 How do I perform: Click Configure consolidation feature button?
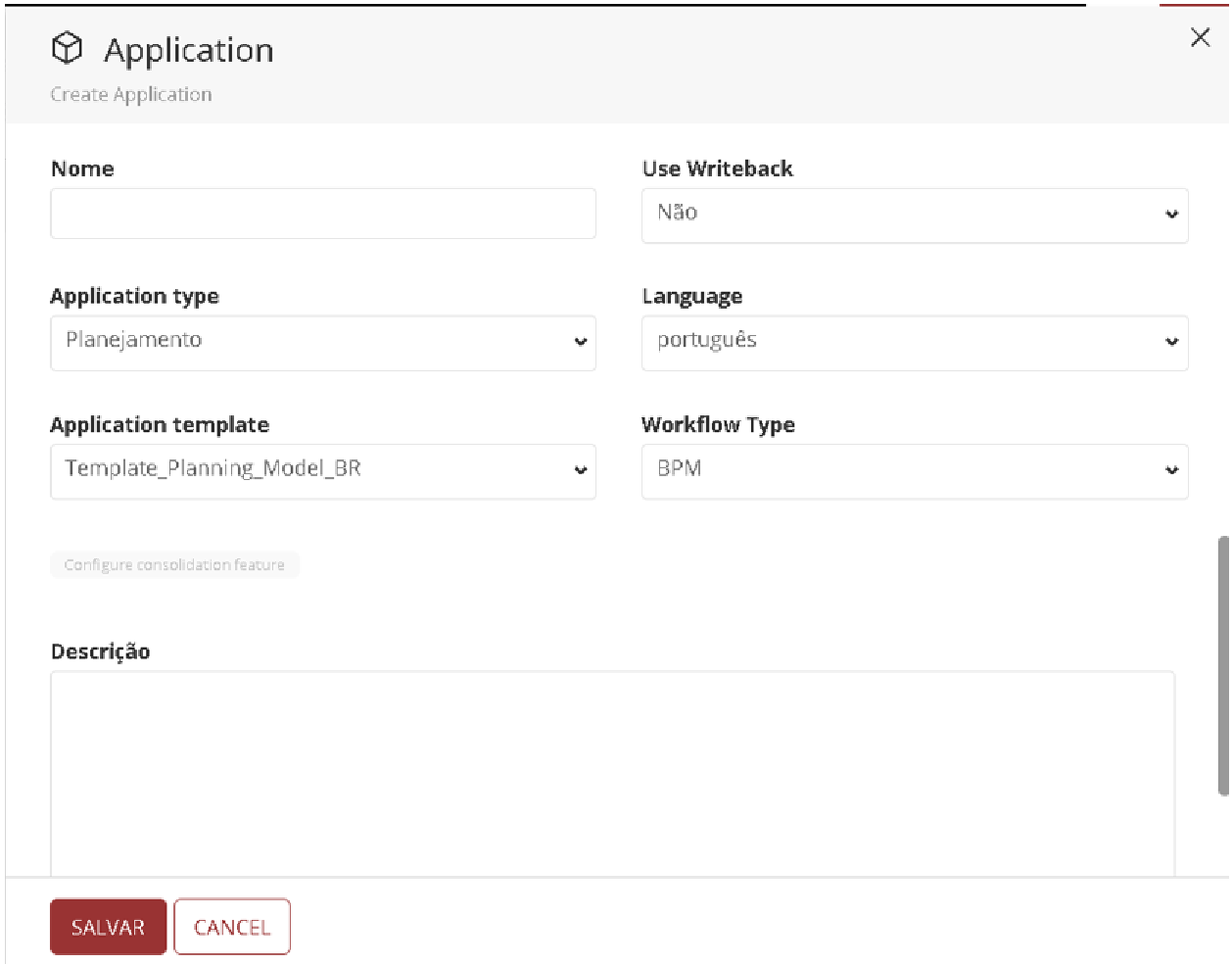(x=174, y=565)
